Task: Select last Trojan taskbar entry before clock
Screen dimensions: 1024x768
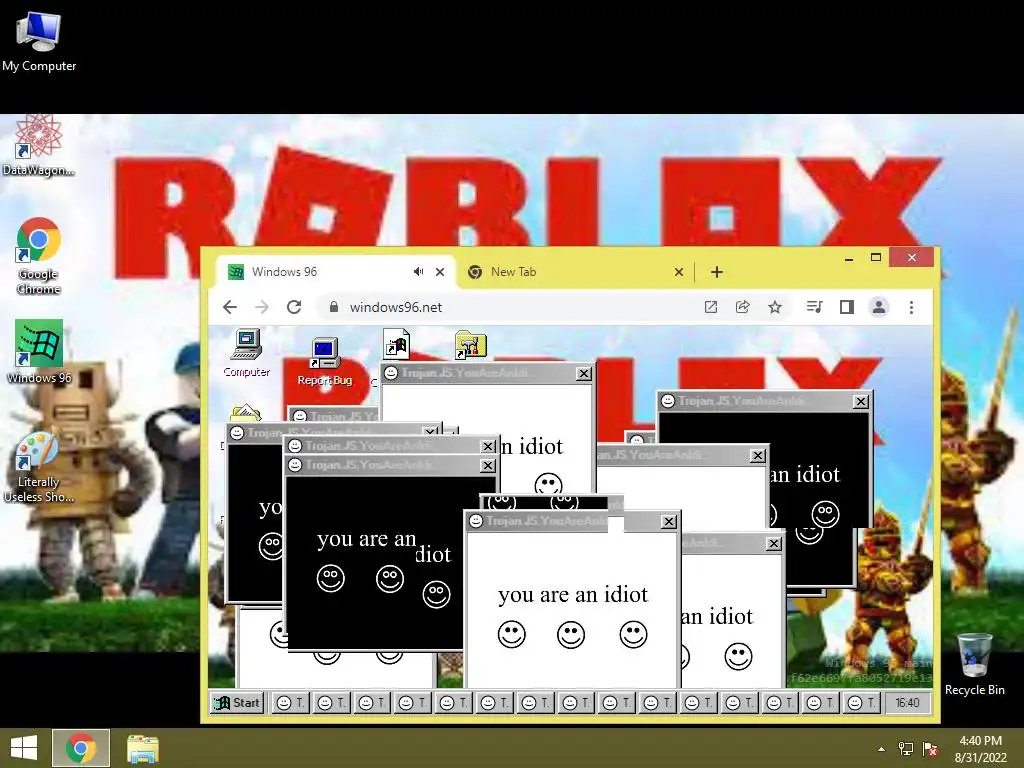Action: [861, 703]
